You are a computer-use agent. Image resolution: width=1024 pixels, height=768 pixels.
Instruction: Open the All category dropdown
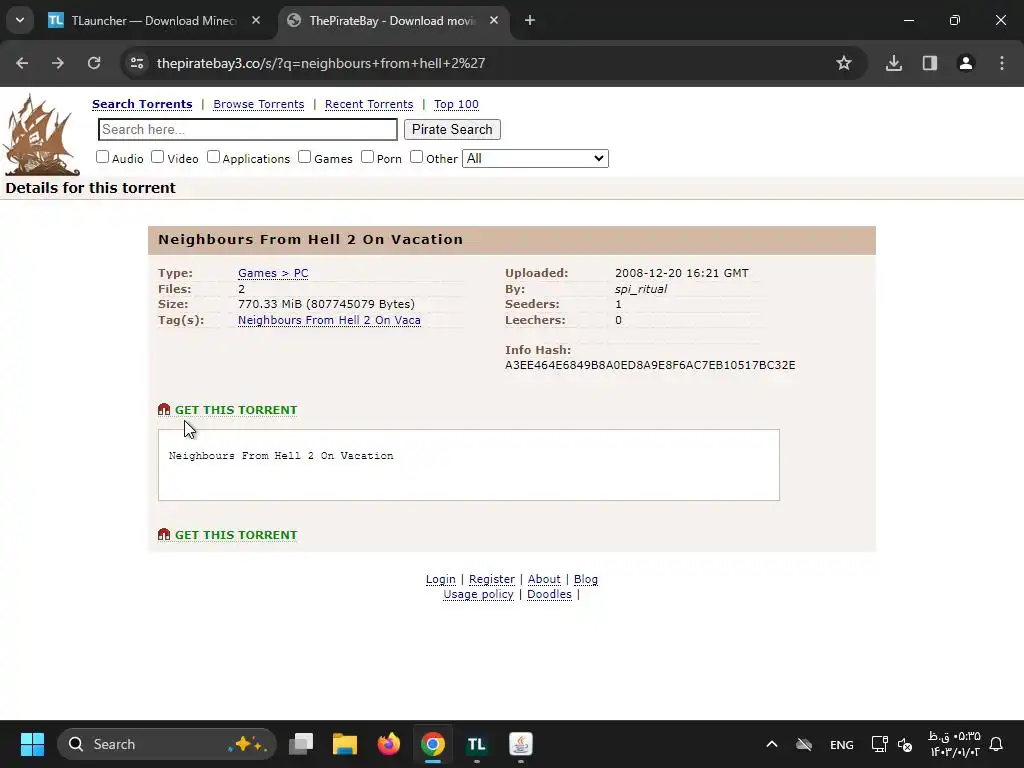(536, 159)
